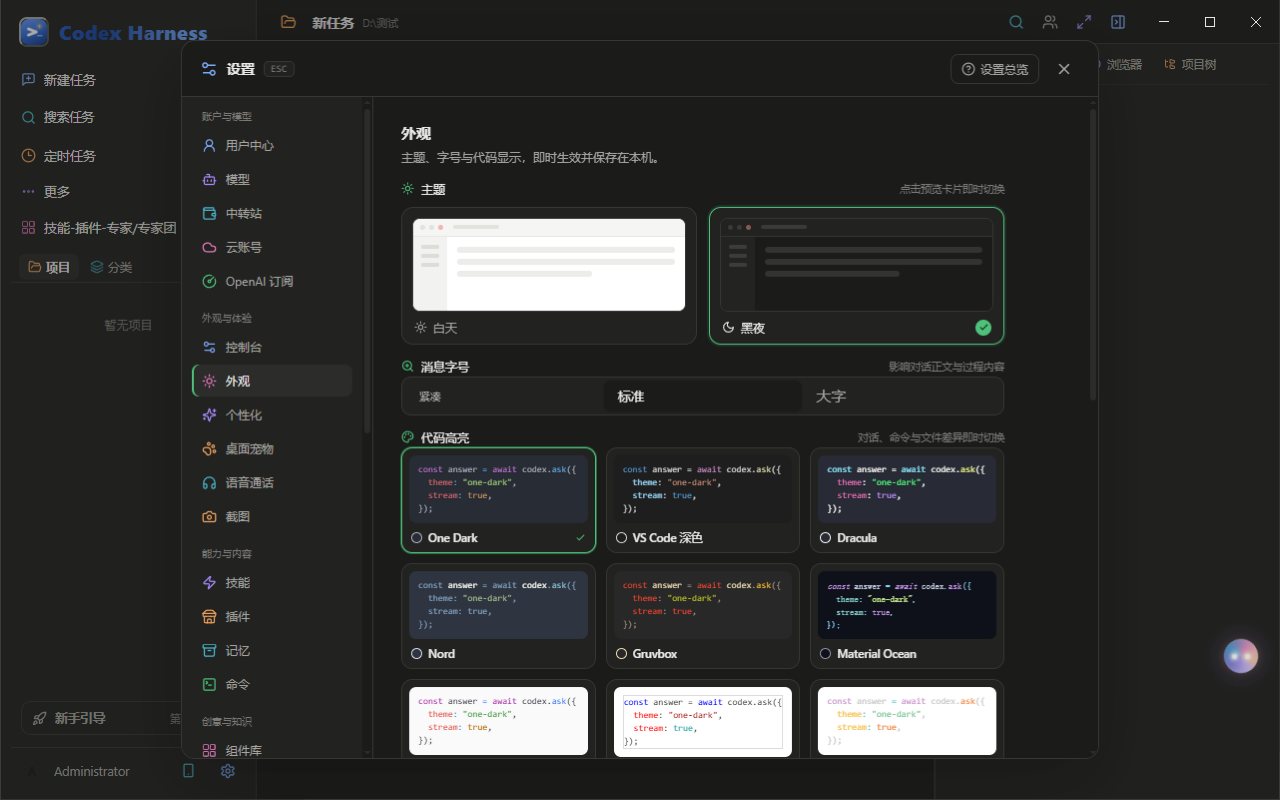This screenshot has height=800, width=1280.
Task: Switch to the 分类 tab
Action: point(111,267)
